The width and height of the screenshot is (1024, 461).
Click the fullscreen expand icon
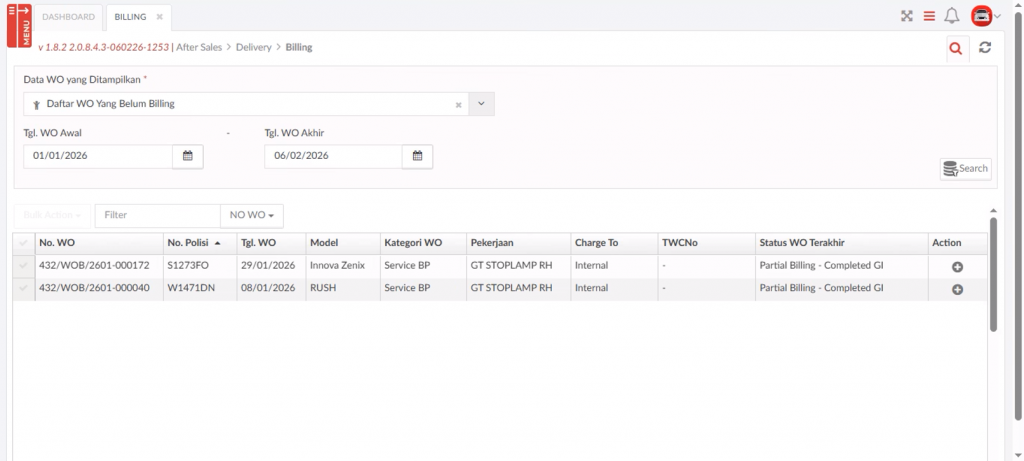coord(907,16)
